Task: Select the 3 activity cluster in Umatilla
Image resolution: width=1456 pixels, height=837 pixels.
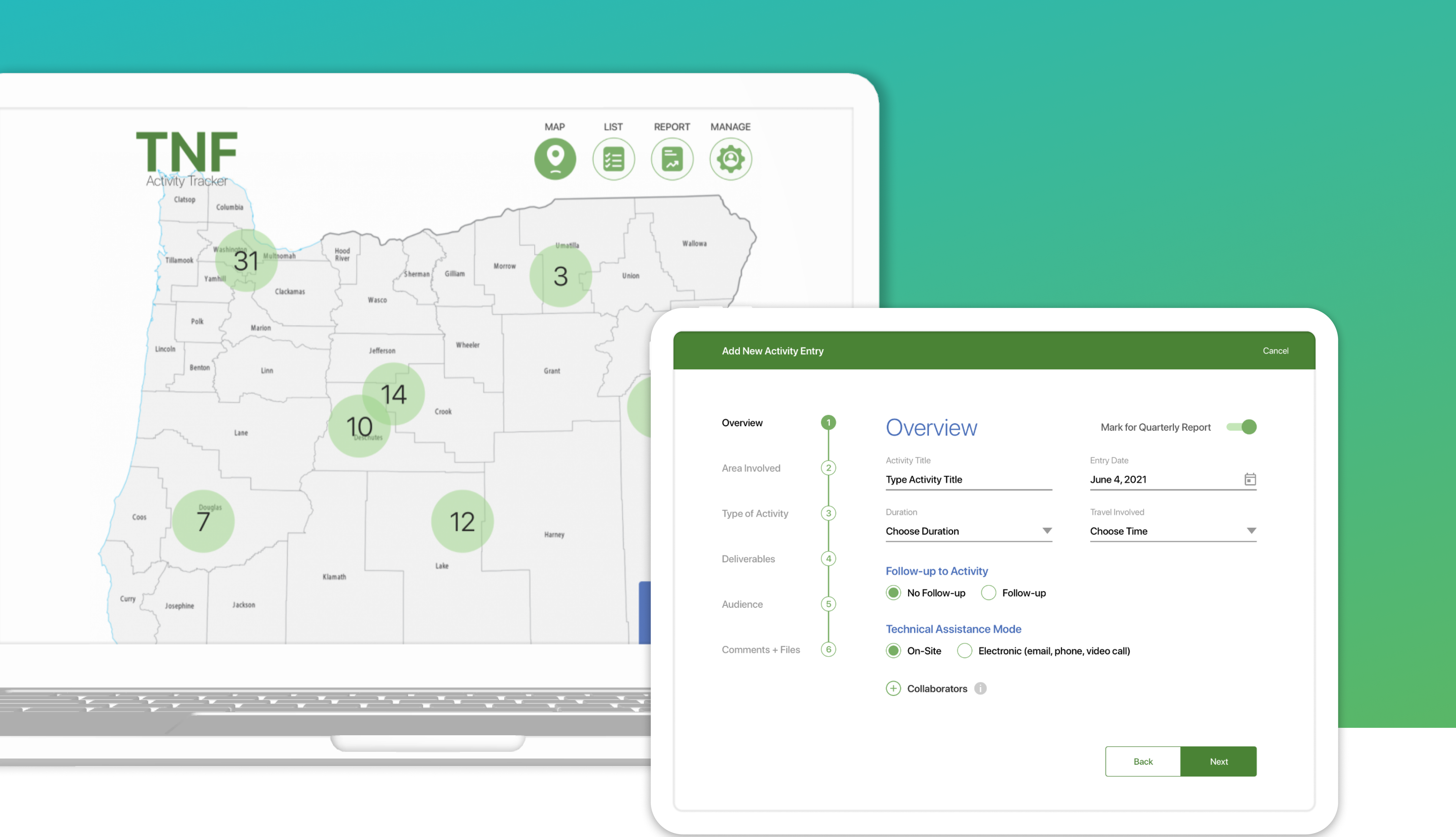Action: 560,277
